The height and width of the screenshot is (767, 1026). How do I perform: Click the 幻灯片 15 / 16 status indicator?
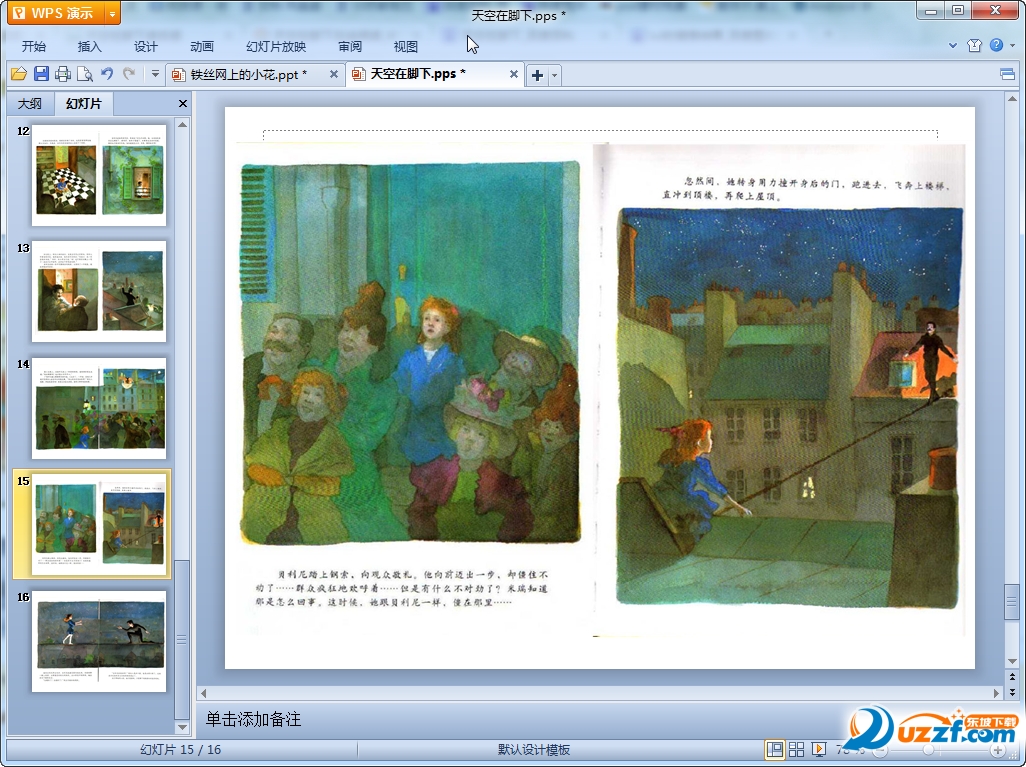pyautogui.click(x=181, y=749)
